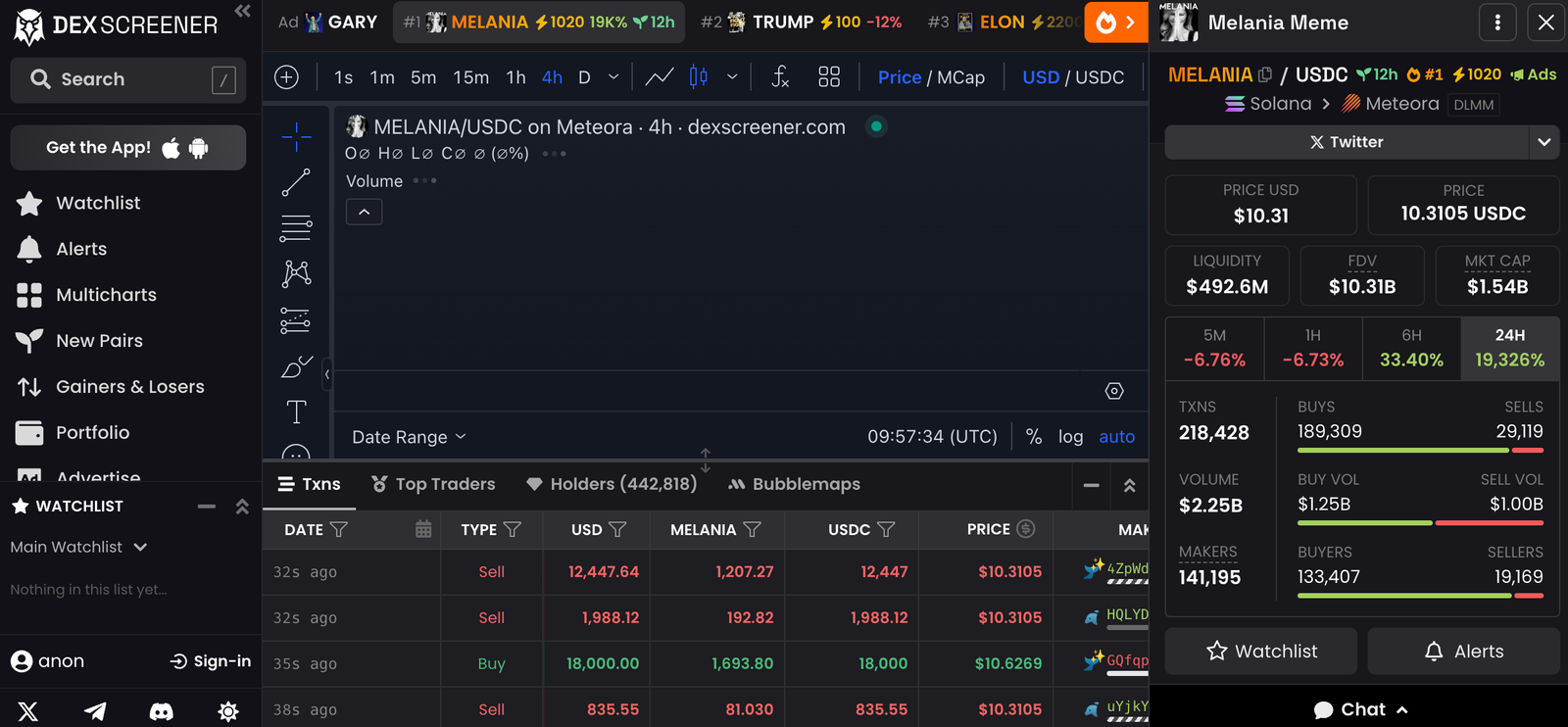Collapse the left sidebar with double chevron
This screenshot has height=727, width=1568.
pos(242,12)
